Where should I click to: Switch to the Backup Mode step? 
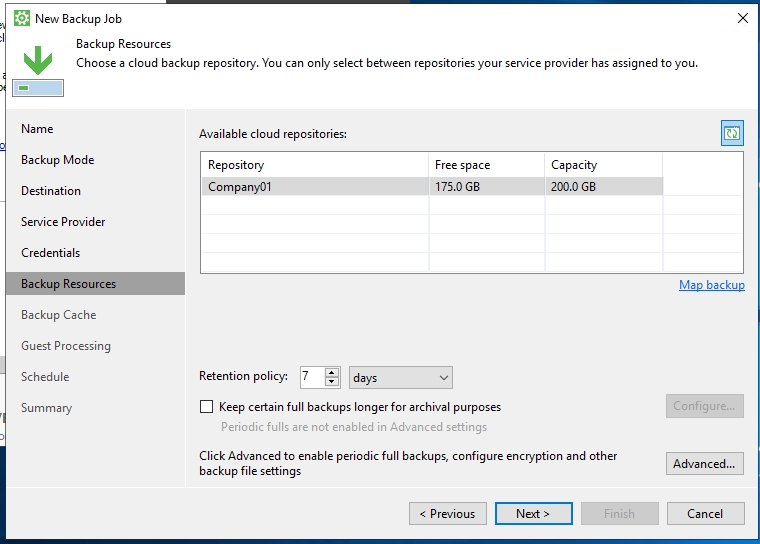point(57,160)
